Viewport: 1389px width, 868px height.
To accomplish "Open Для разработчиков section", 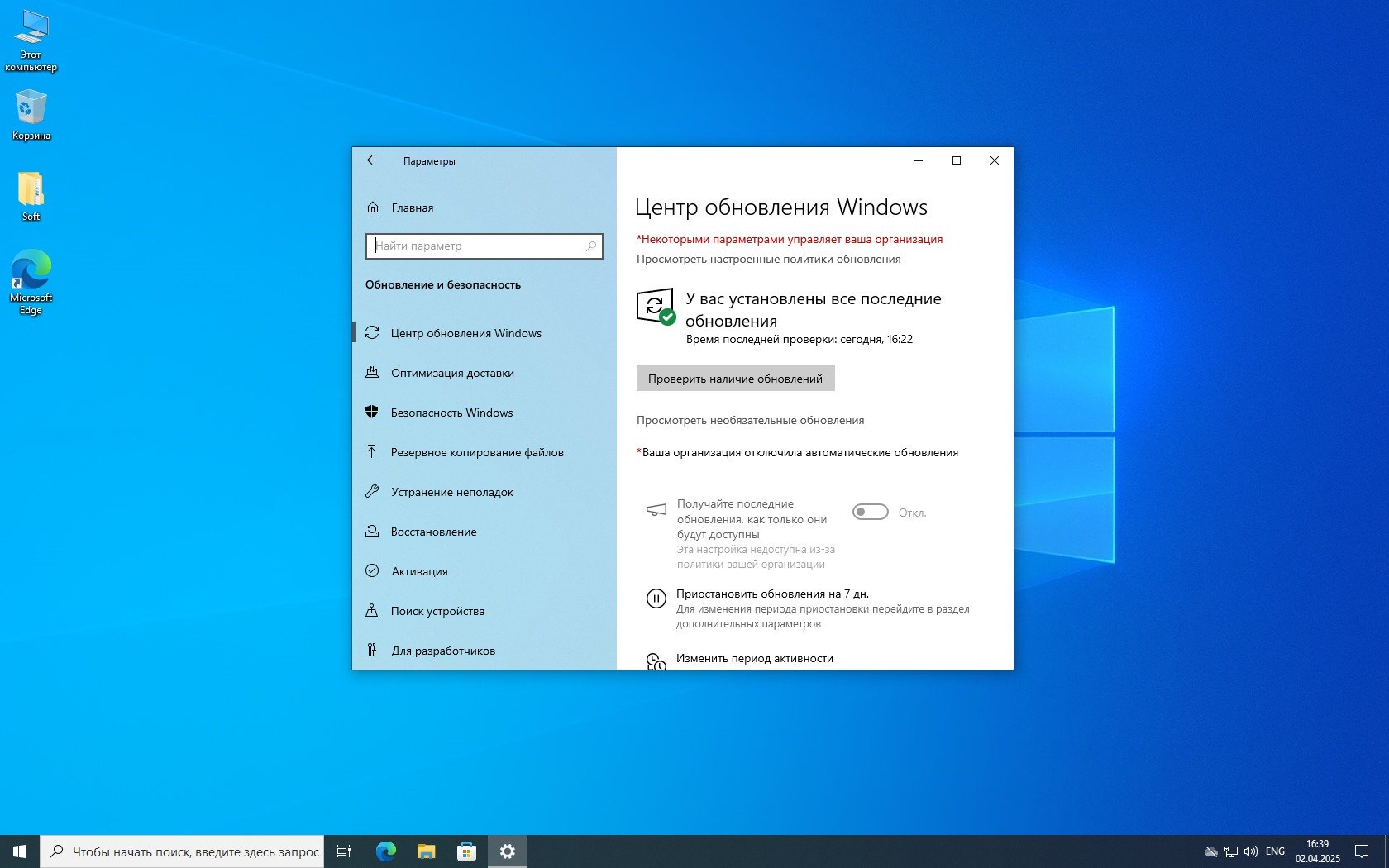I will pos(443,651).
